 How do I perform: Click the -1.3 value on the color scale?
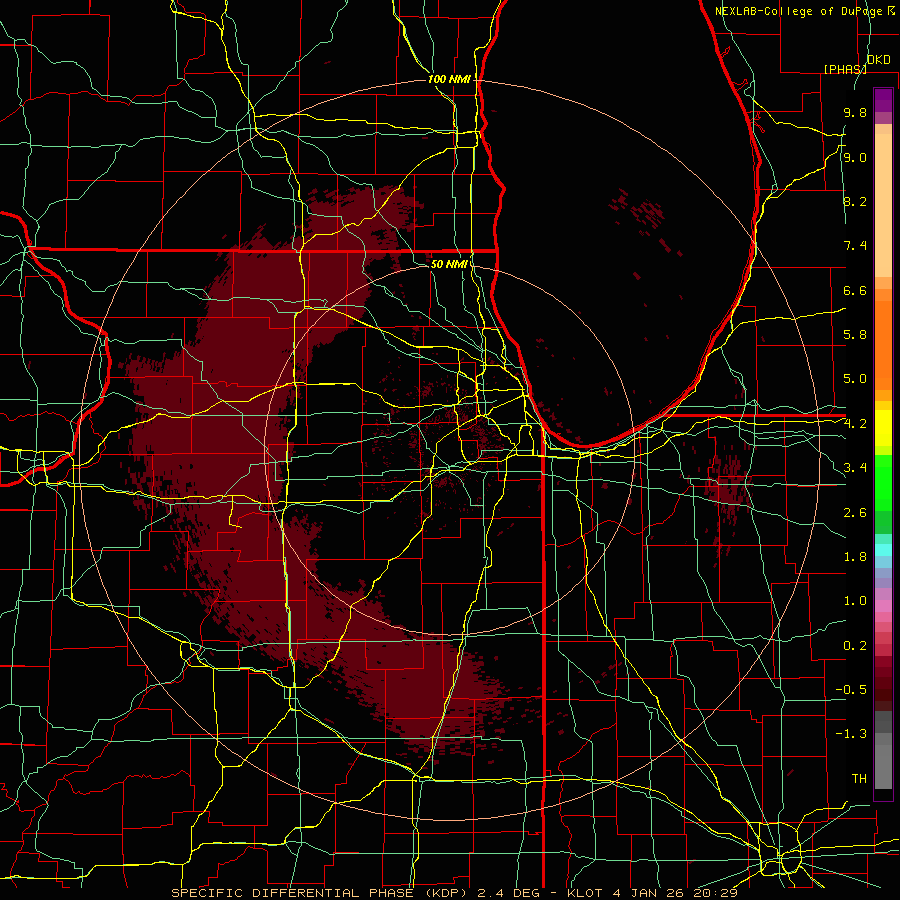(x=851, y=734)
